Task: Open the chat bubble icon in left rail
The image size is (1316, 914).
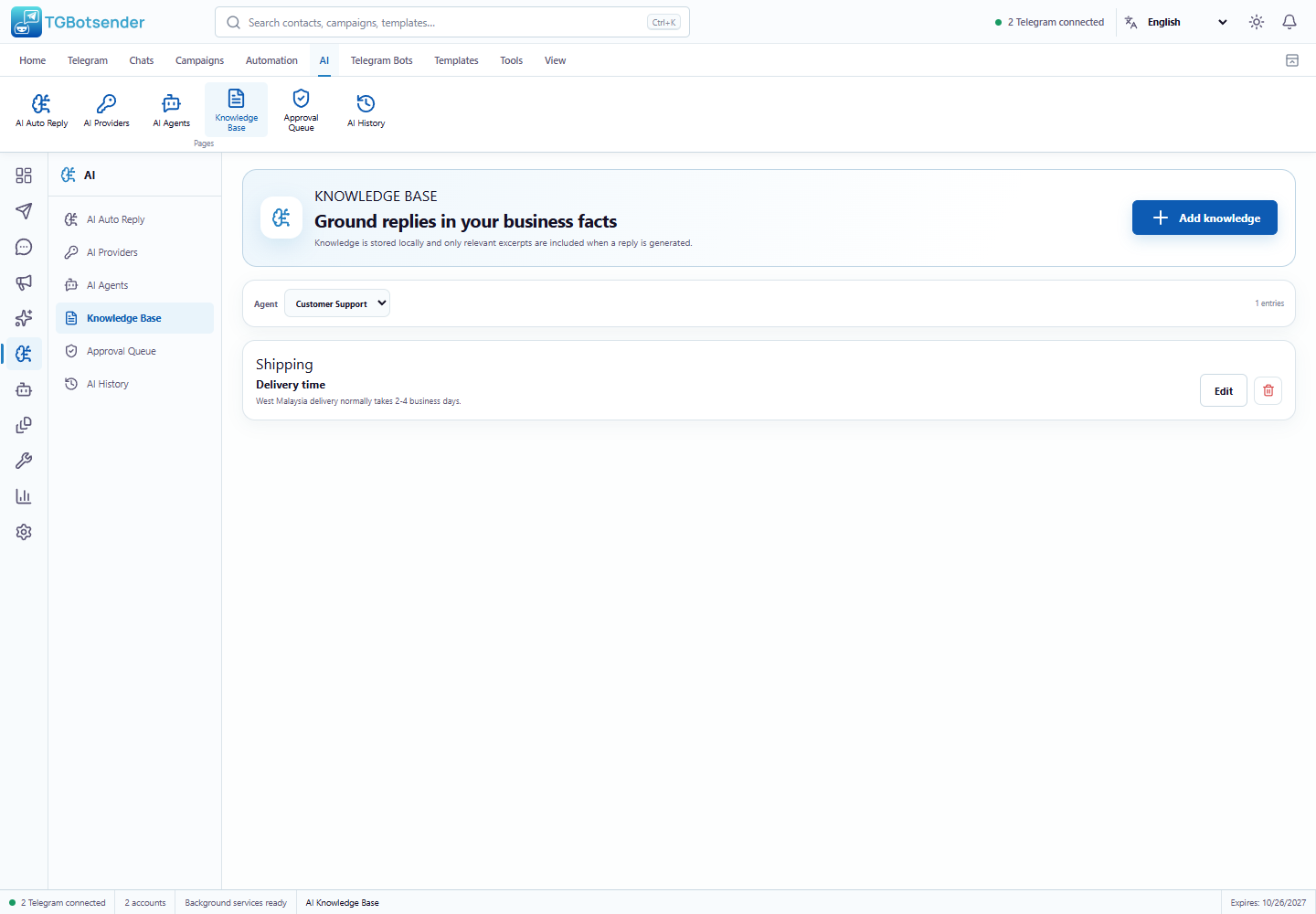Action: [x=24, y=247]
